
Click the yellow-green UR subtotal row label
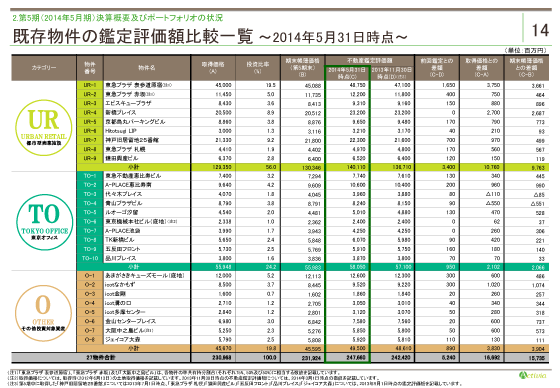[x=134, y=167]
